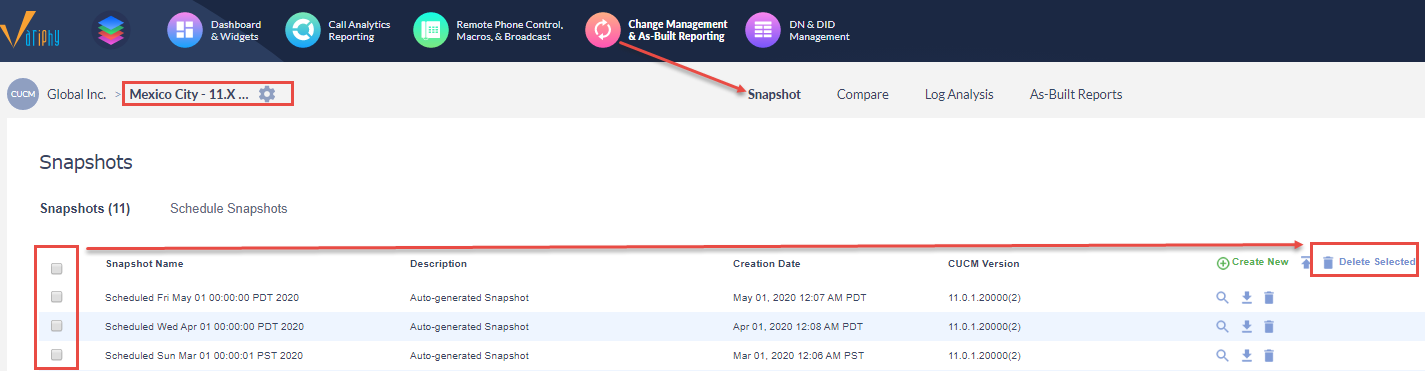Click trash icon beside Delete Selected

1328,262
